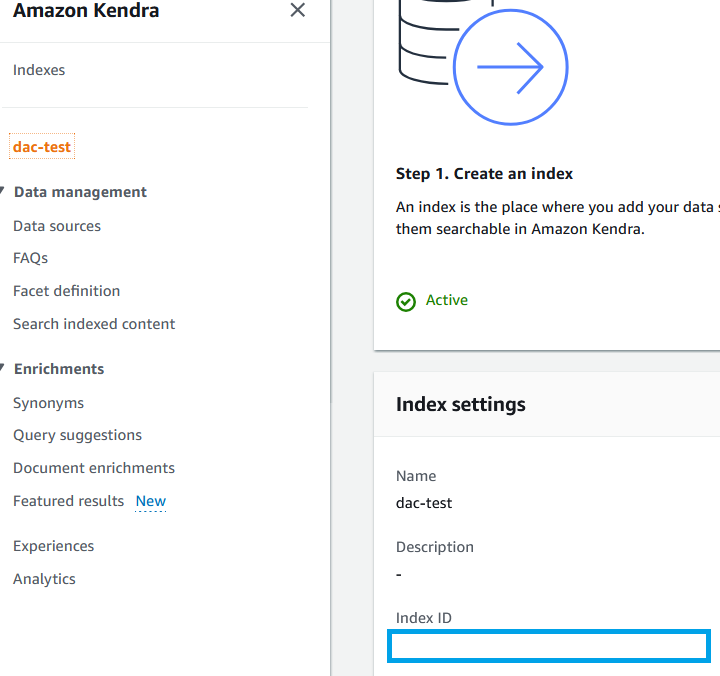
Task: Collapse the Data management section
Action: point(6,192)
